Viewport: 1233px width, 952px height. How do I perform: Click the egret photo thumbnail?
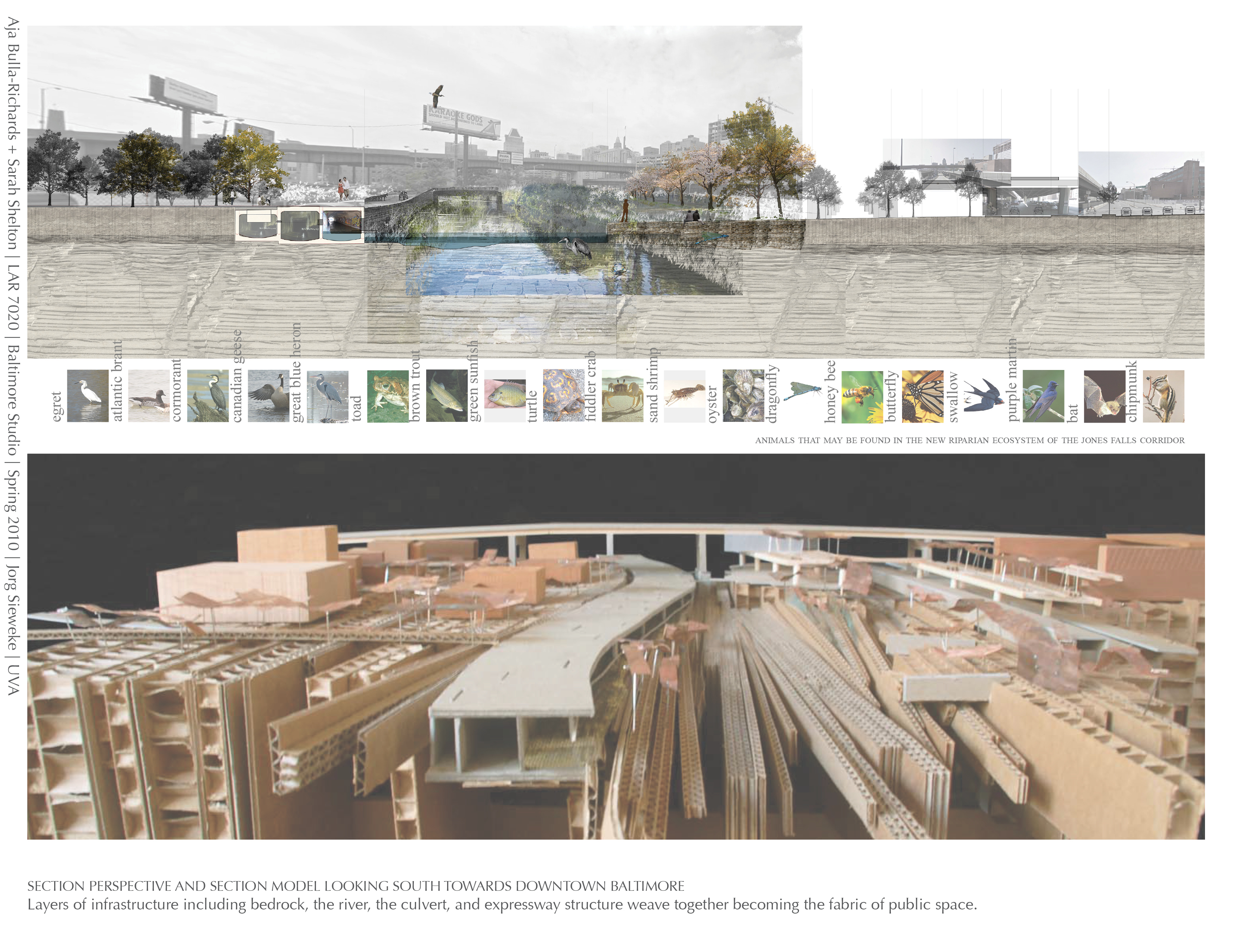click(87, 396)
